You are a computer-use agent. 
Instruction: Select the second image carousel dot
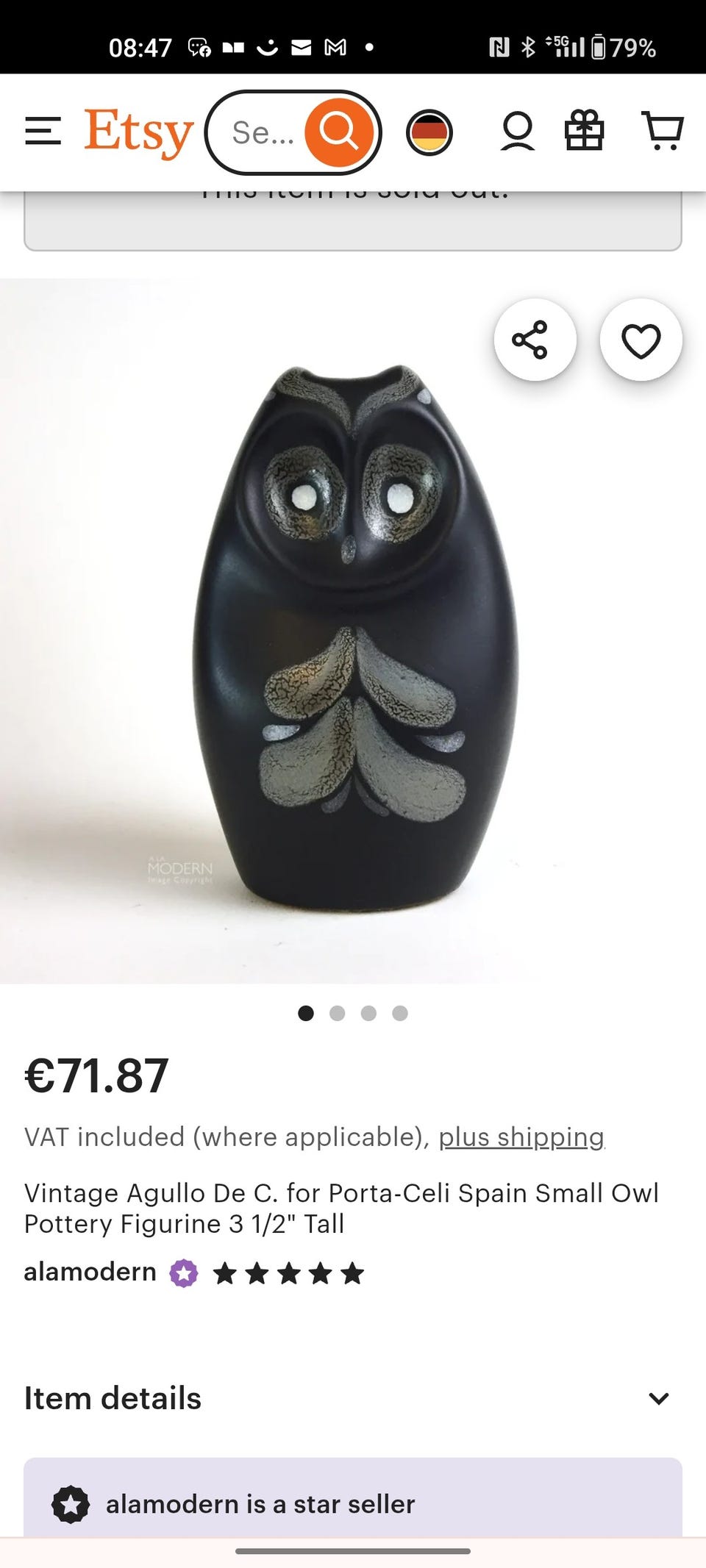click(x=338, y=1014)
